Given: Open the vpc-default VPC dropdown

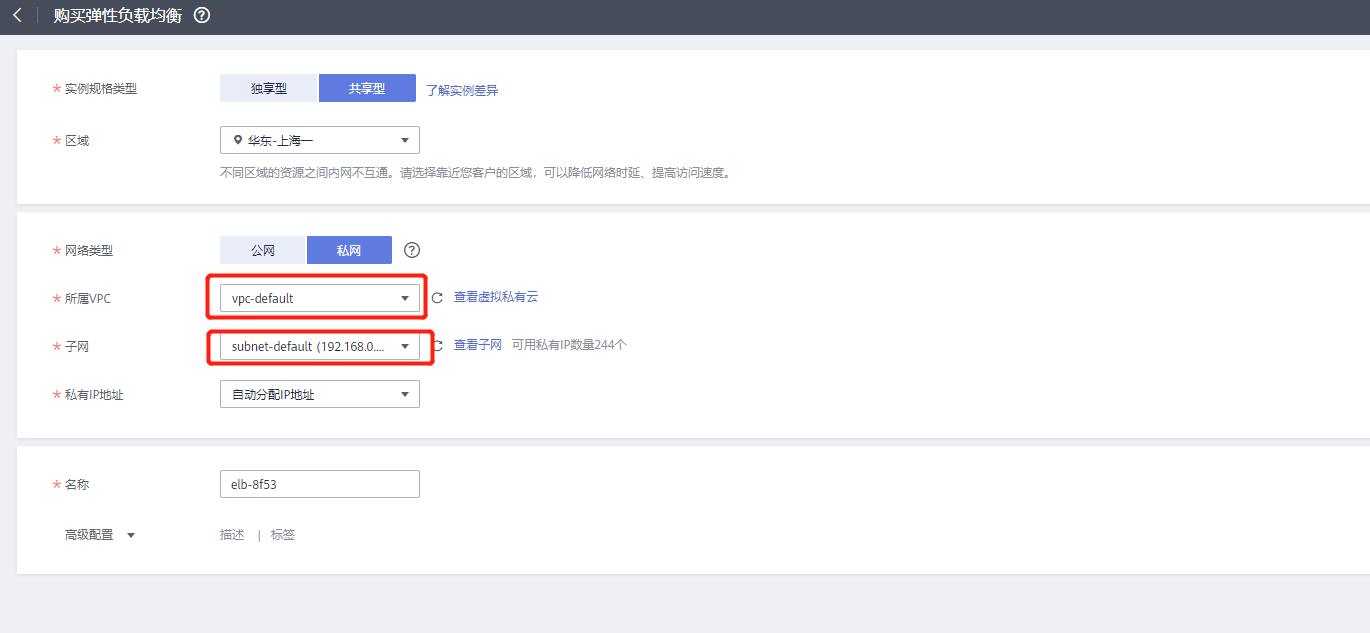Looking at the screenshot, I should 320,298.
